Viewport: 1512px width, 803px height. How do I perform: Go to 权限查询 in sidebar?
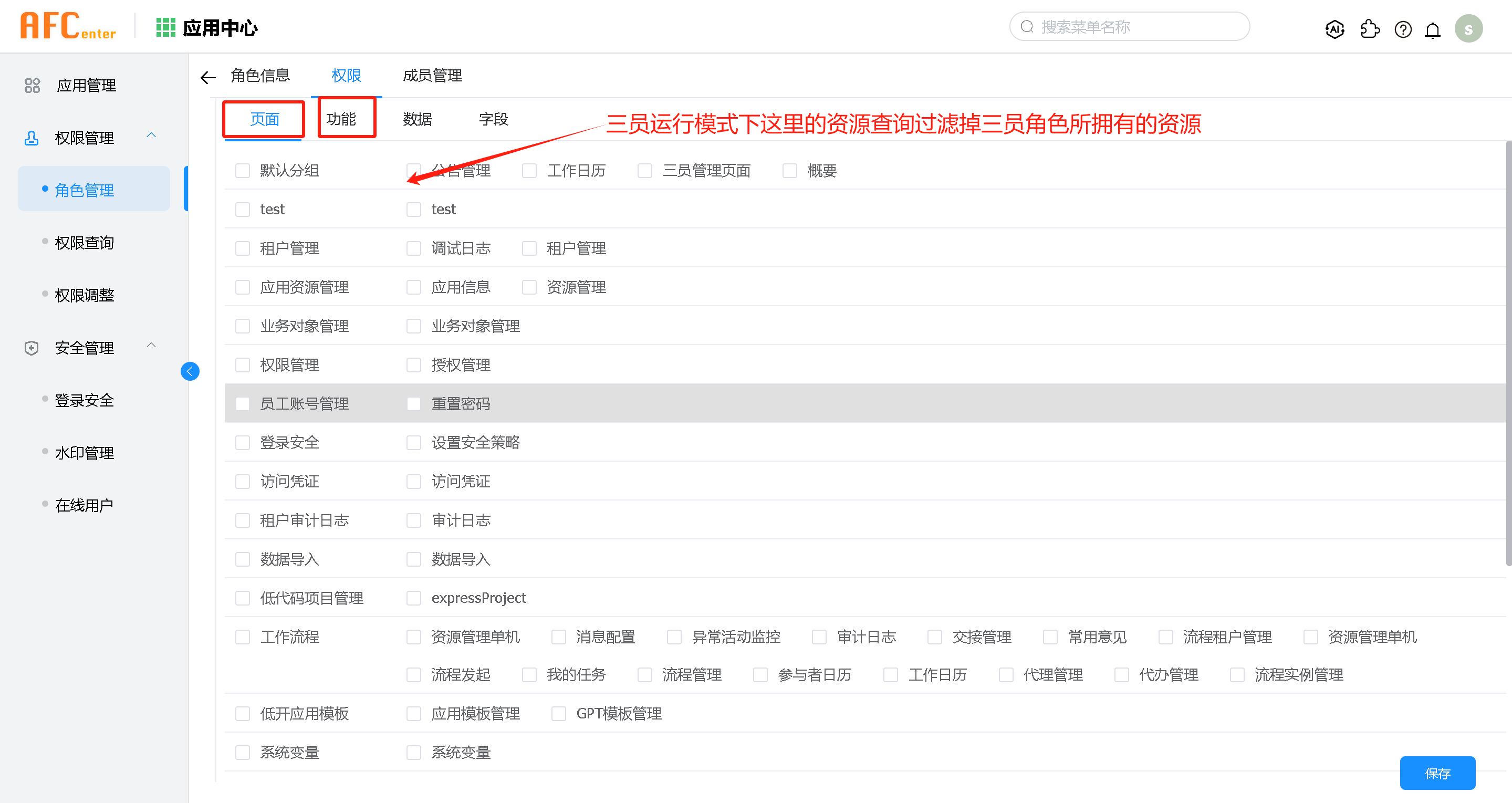click(x=84, y=243)
